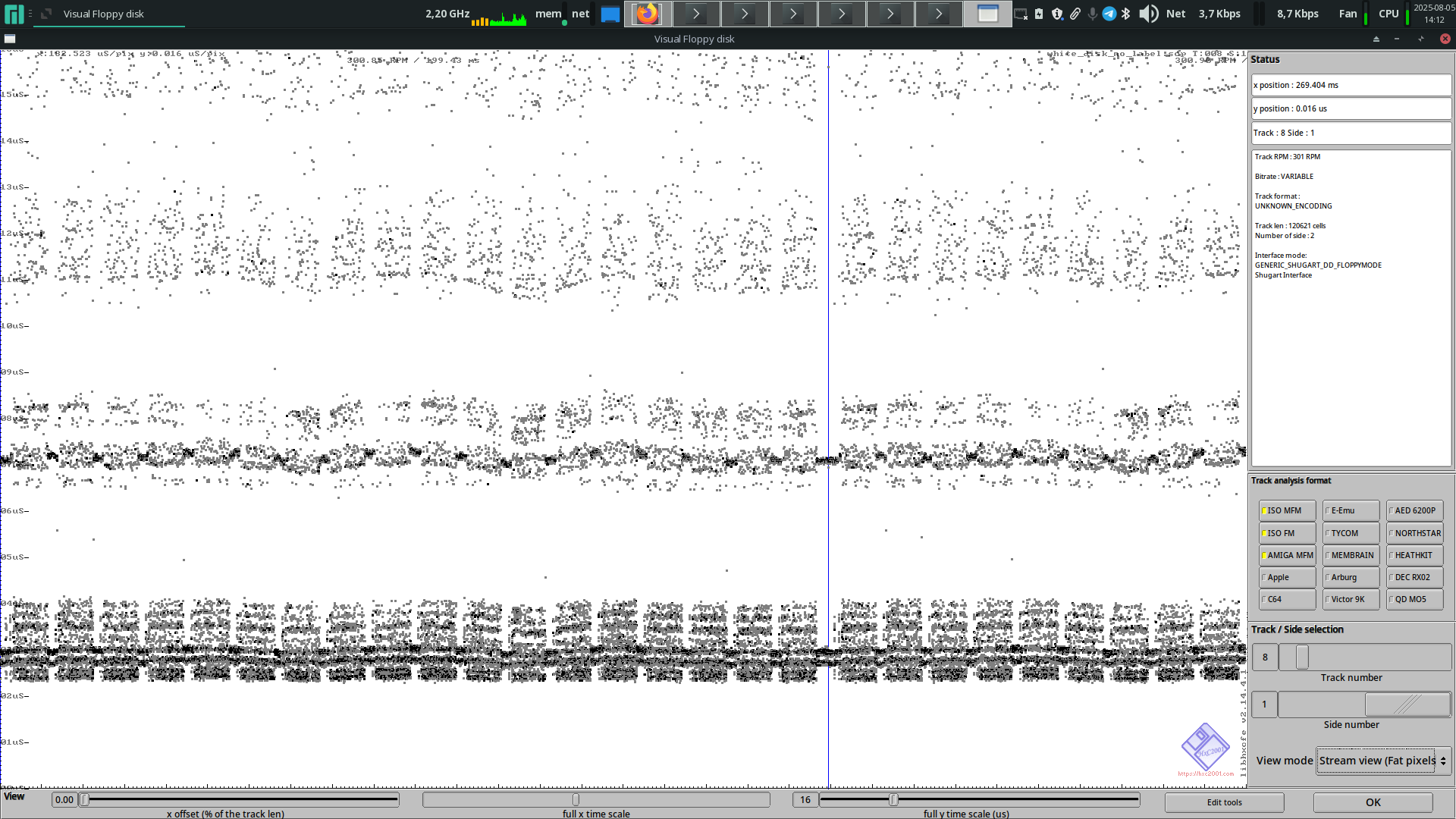Click the side number value box 1
Image resolution: width=1456 pixels, height=819 pixels.
pos(1264,704)
